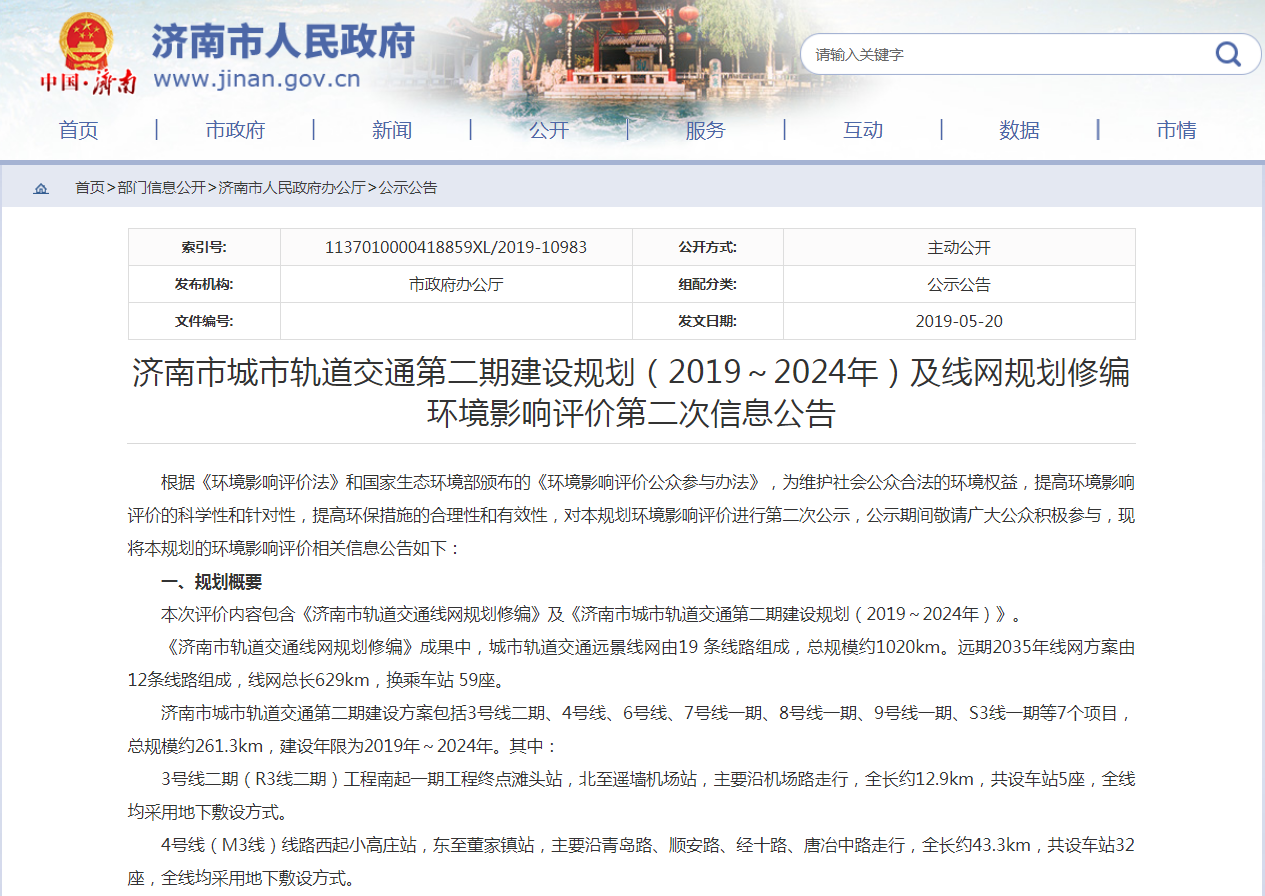Click the paragraph starting 3号线二期（R3线二期）

632,795
